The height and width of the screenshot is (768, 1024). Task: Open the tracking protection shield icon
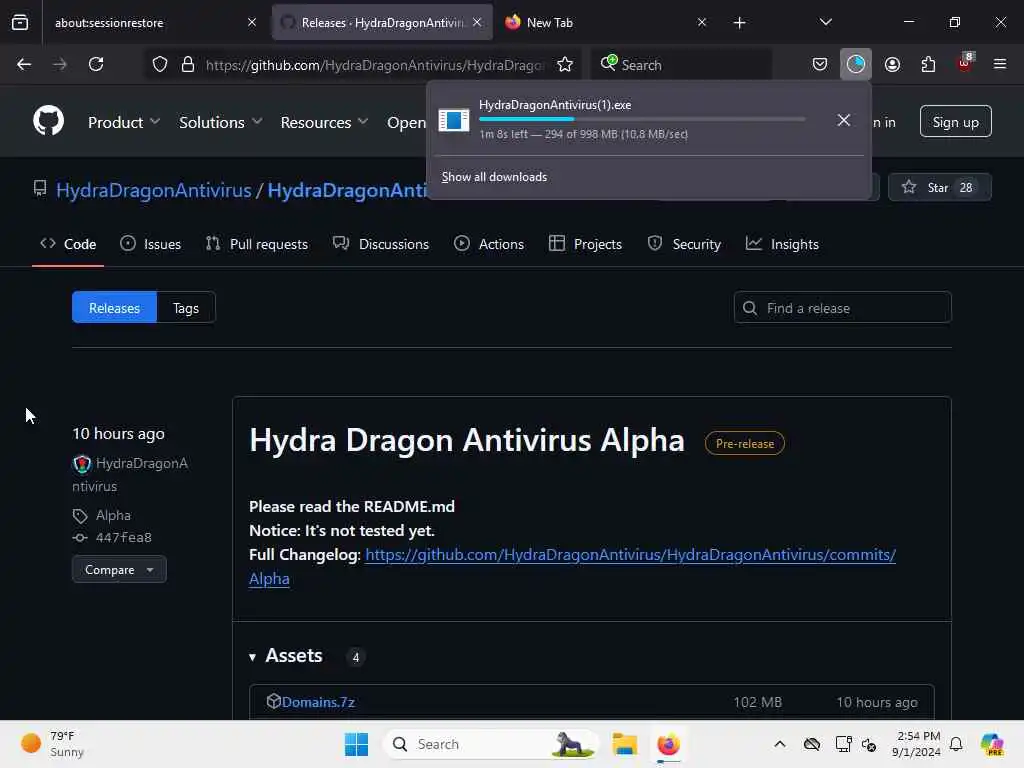[160, 65]
